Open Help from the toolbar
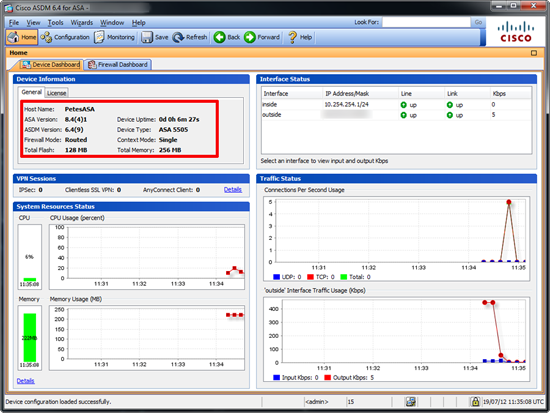 pos(300,37)
